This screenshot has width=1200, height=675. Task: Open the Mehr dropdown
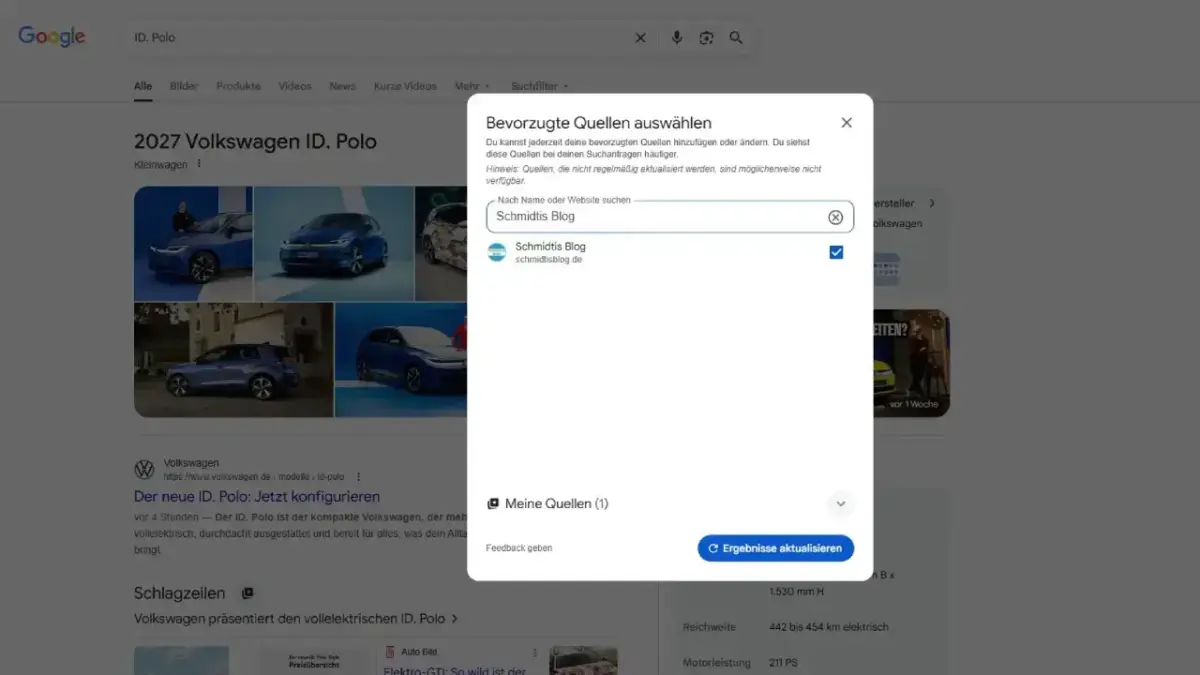(472, 86)
